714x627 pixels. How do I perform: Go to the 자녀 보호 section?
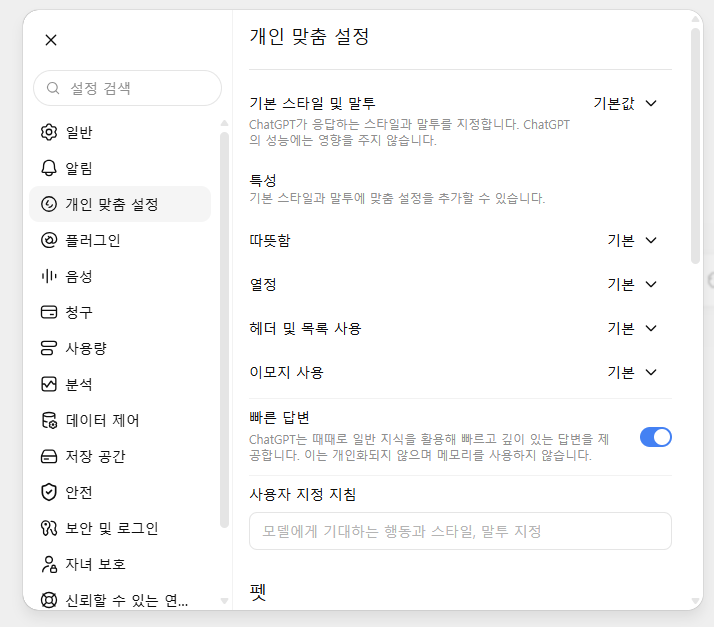(120, 564)
